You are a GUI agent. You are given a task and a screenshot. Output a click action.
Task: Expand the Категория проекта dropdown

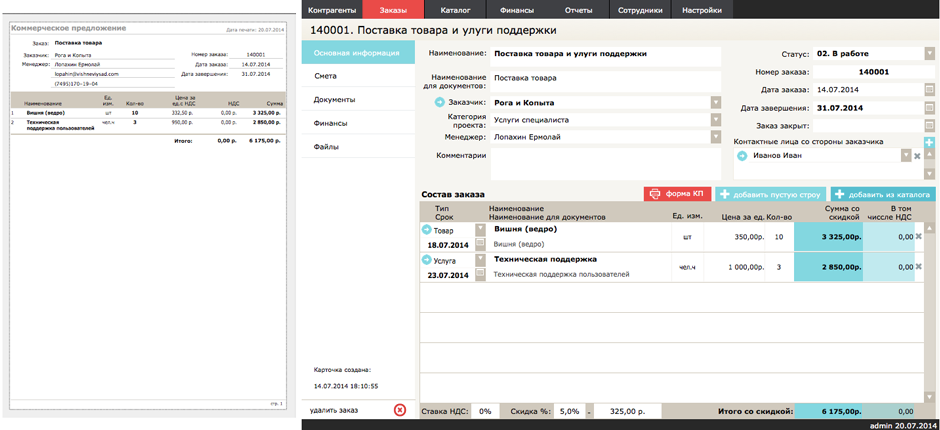(x=716, y=120)
